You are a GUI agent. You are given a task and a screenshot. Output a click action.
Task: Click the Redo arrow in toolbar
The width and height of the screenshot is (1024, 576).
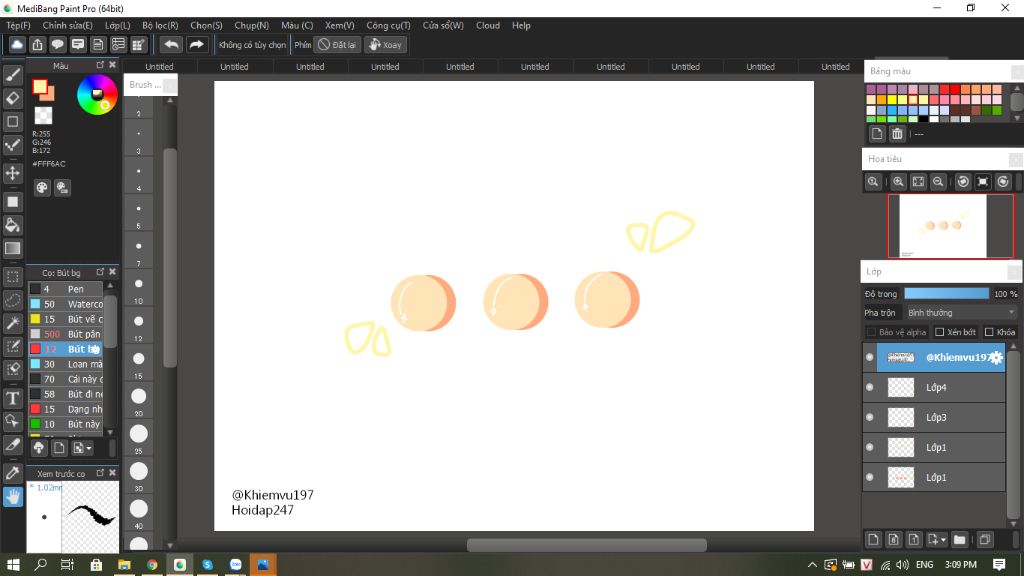point(196,44)
